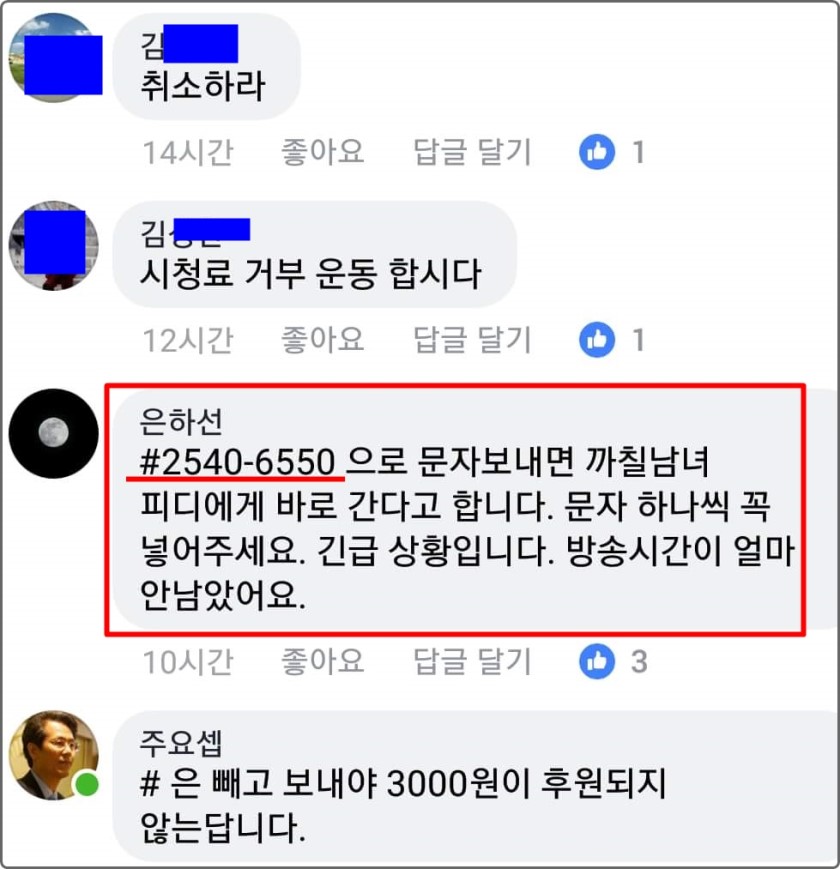Open the 은하선 username link
Screen dimensions: 840x869
pos(181,421)
